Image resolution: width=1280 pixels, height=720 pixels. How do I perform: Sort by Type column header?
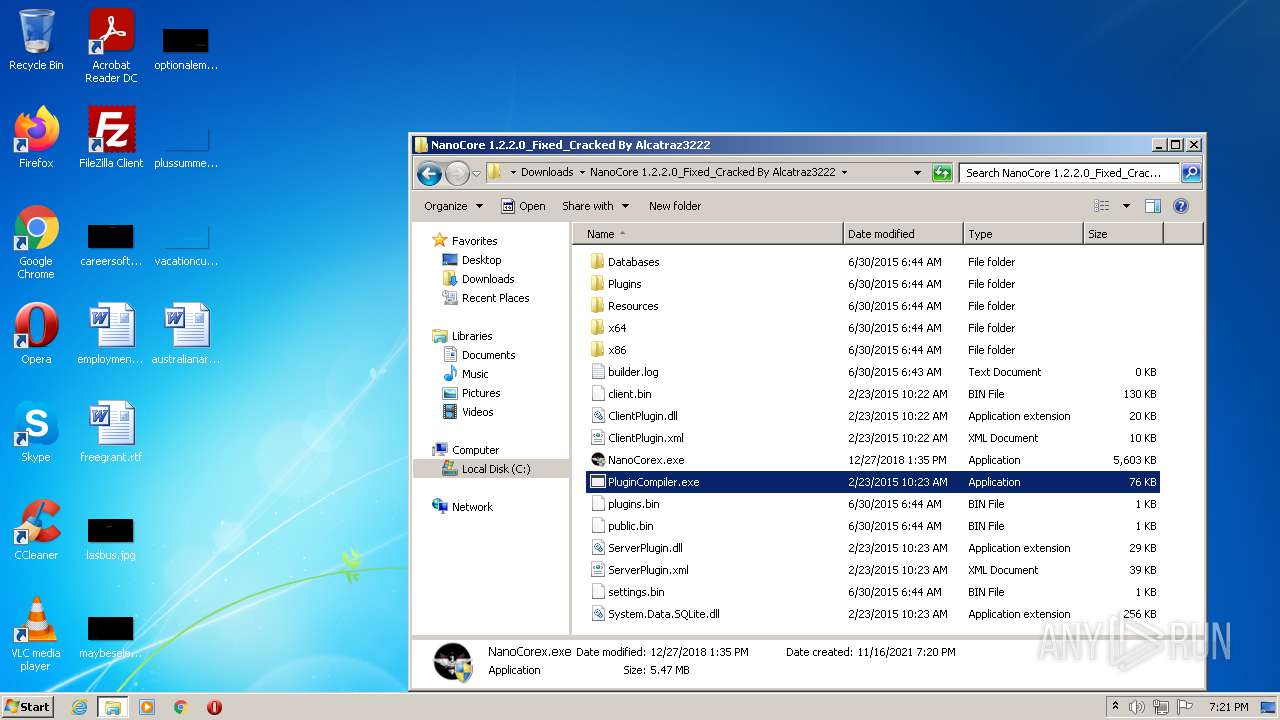coord(1024,234)
